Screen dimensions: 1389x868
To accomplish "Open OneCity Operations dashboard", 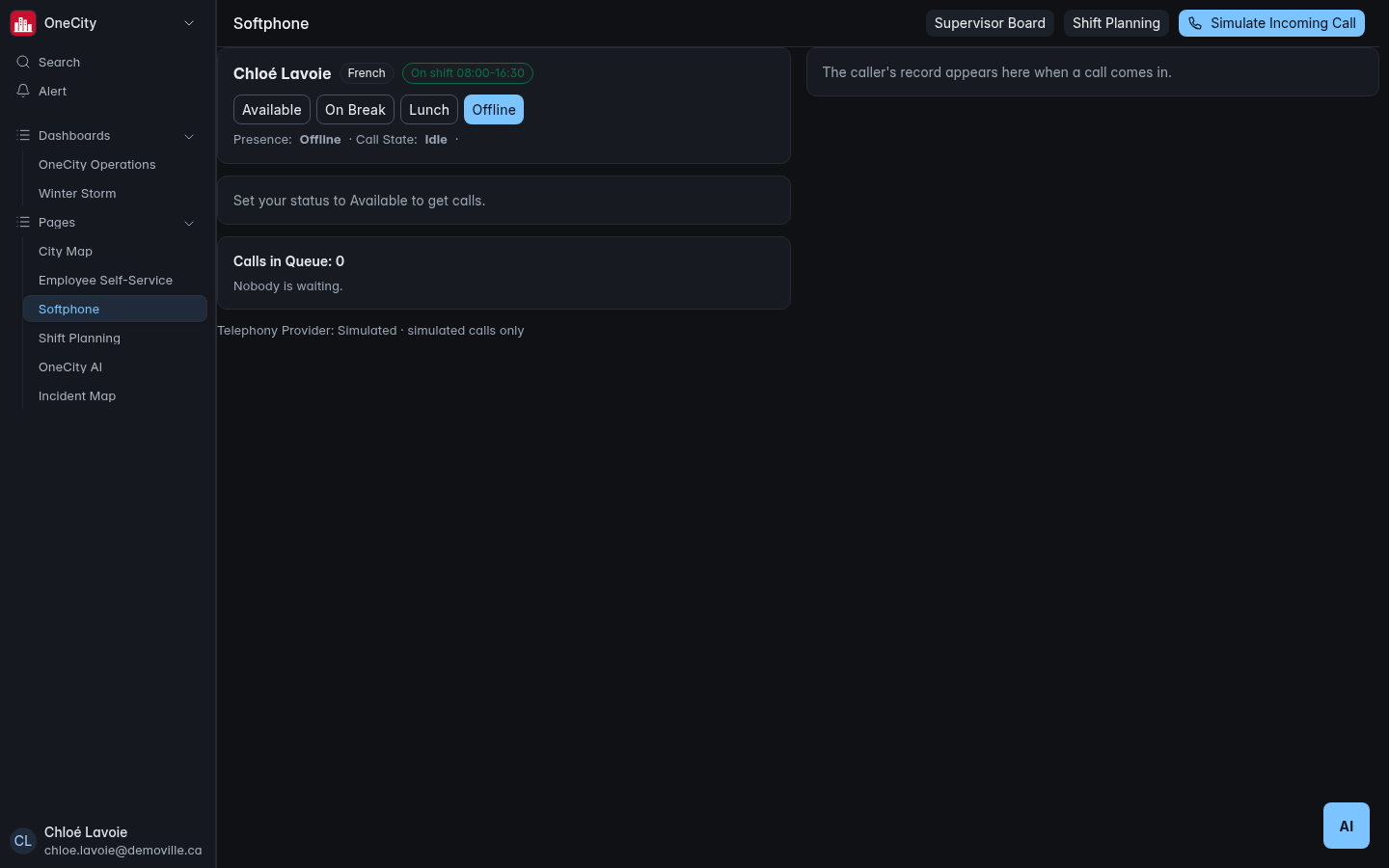I will tap(115, 165).
